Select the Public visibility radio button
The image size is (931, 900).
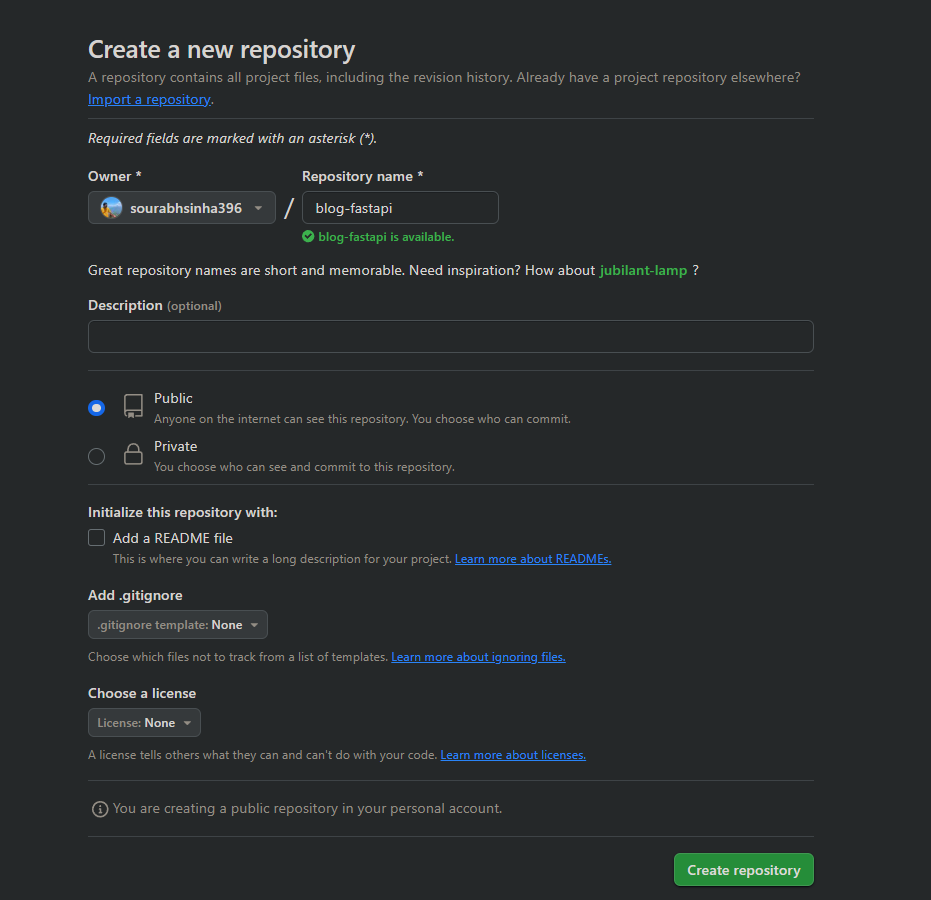point(96,408)
